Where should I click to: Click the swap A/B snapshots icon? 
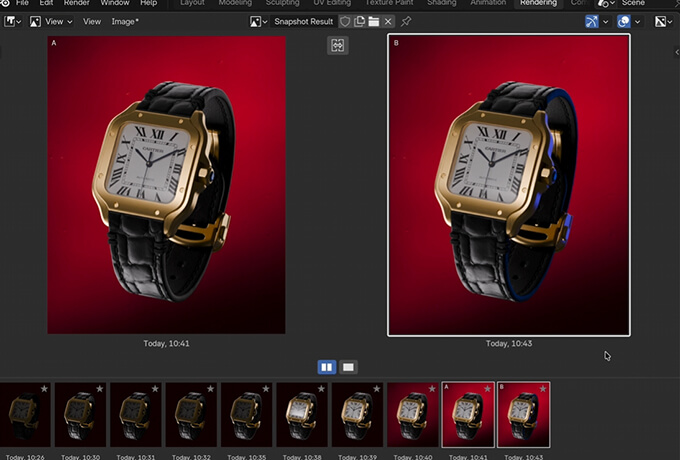click(x=337, y=46)
